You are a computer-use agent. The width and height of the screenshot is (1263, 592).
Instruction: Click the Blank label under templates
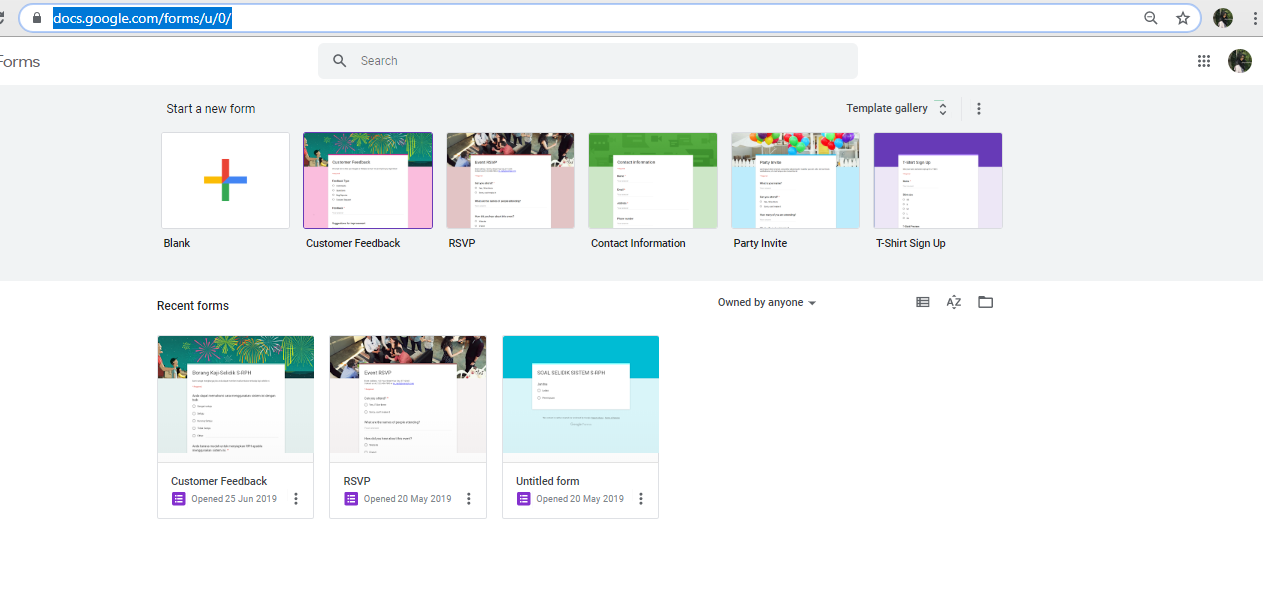(177, 243)
